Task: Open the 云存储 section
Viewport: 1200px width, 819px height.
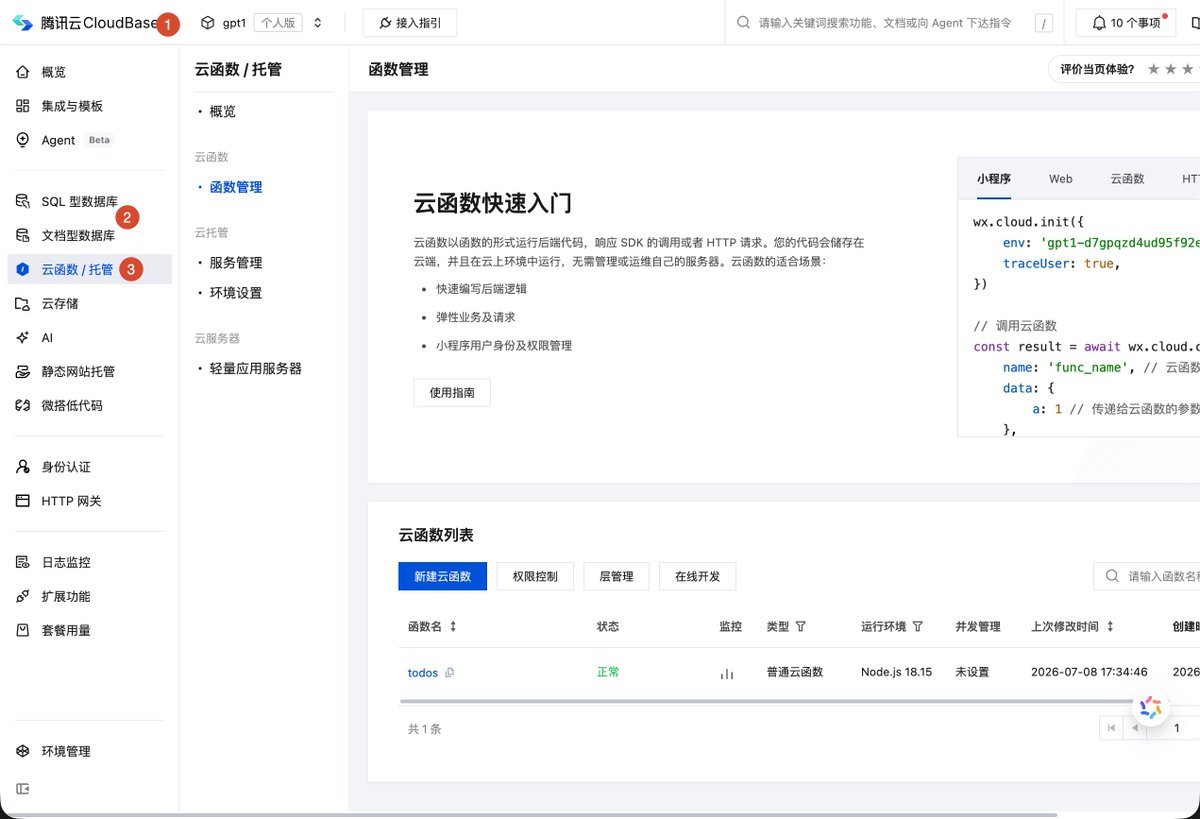Action: [x=60, y=303]
